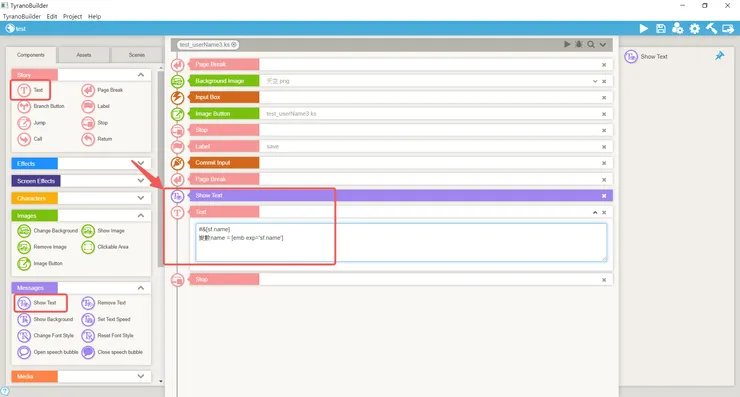
Task: Select the Change Background component
Action: click(x=48, y=231)
